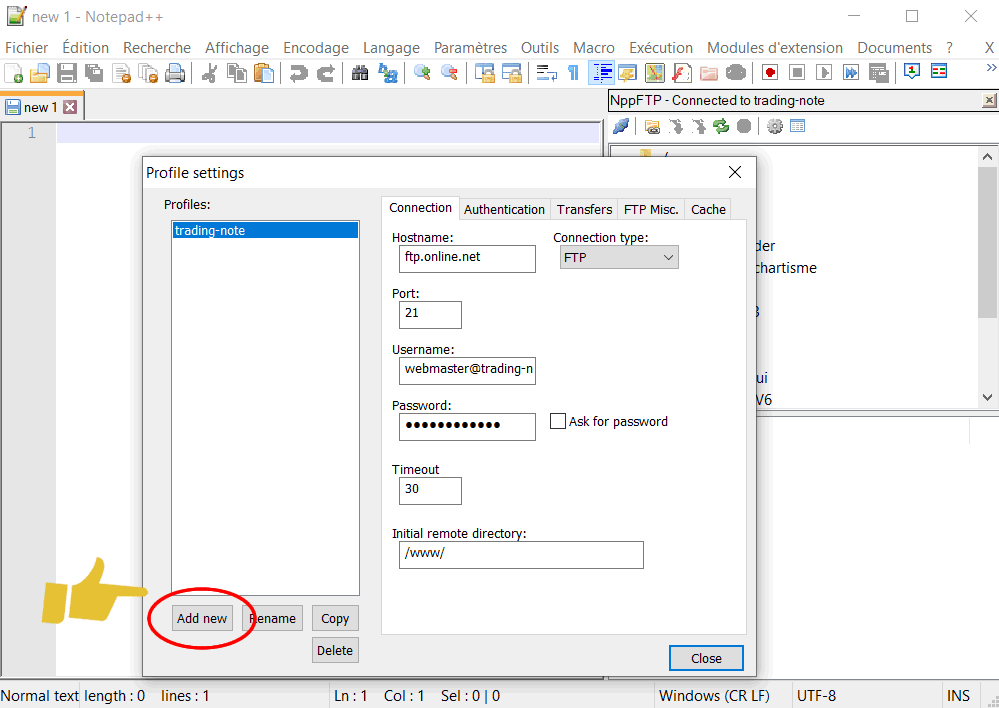
Task: Click the Paste clipboard toolbar icon
Action: coord(263,73)
